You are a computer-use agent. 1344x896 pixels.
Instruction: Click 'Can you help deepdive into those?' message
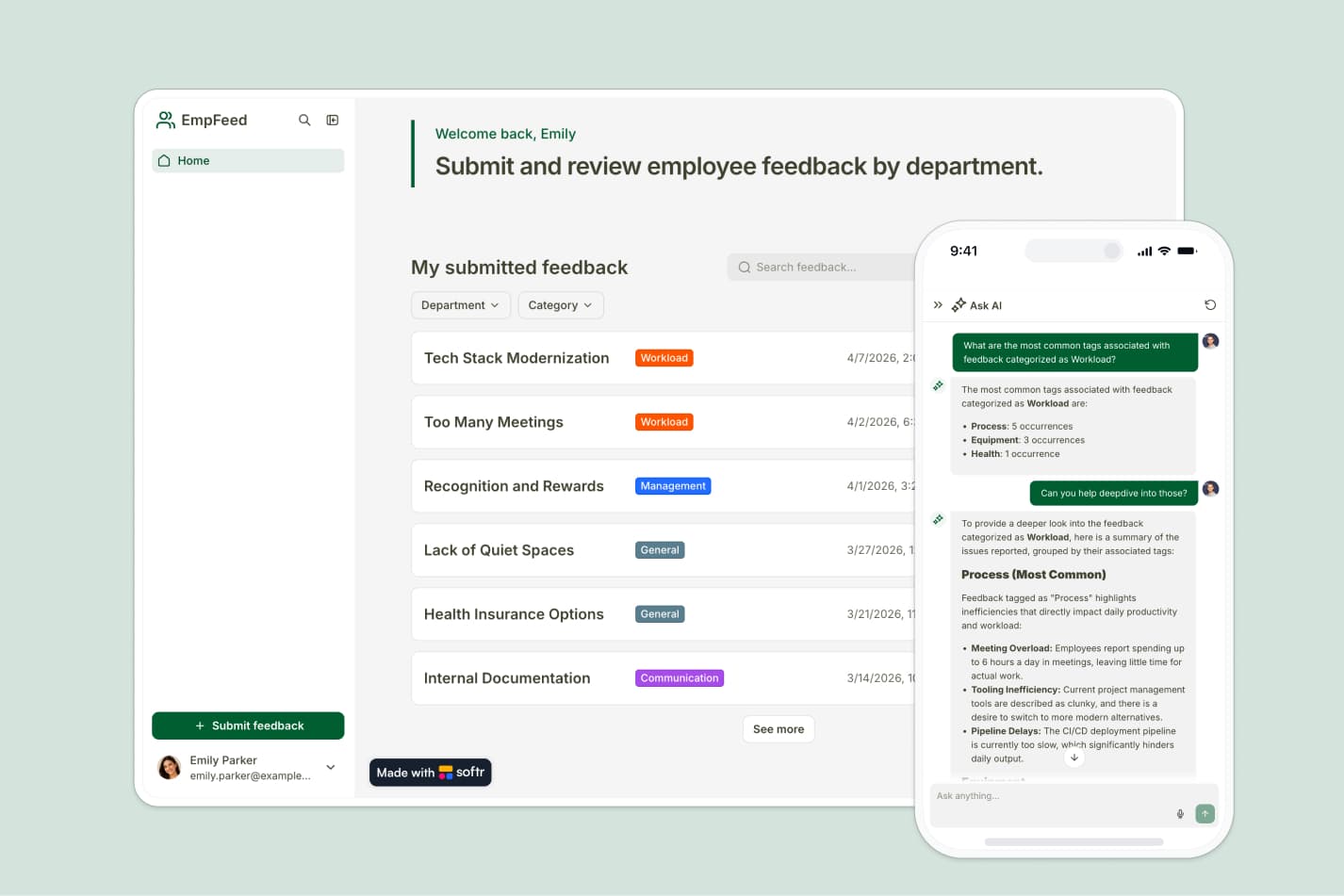click(1114, 493)
